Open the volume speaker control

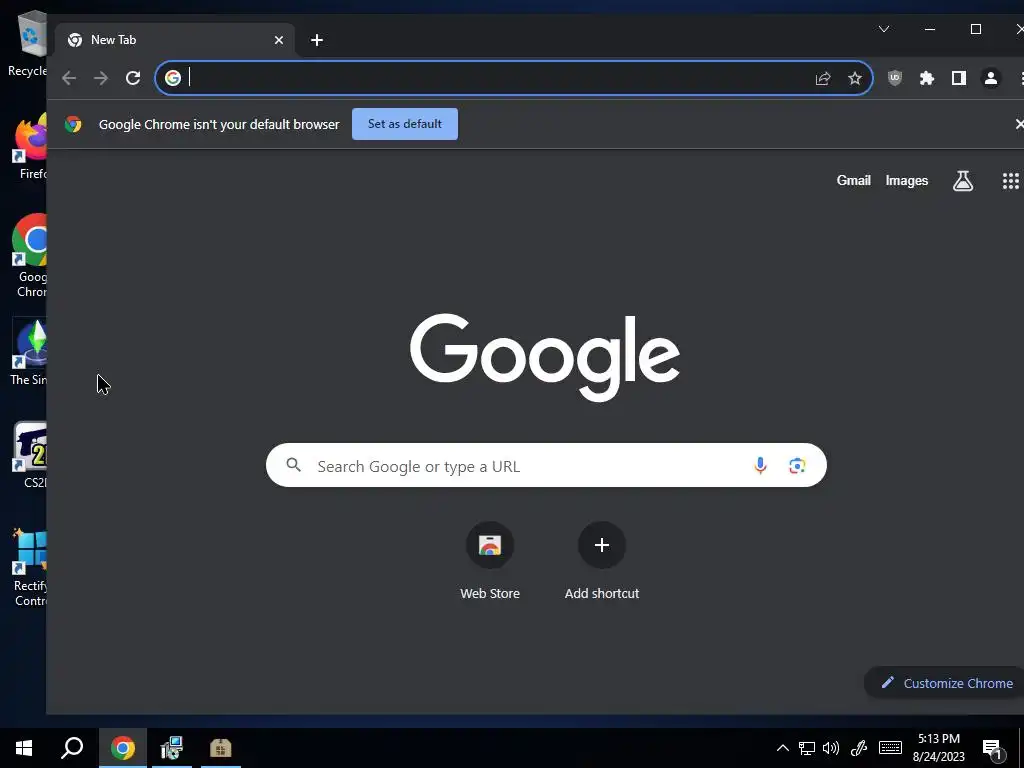[831, 748]
